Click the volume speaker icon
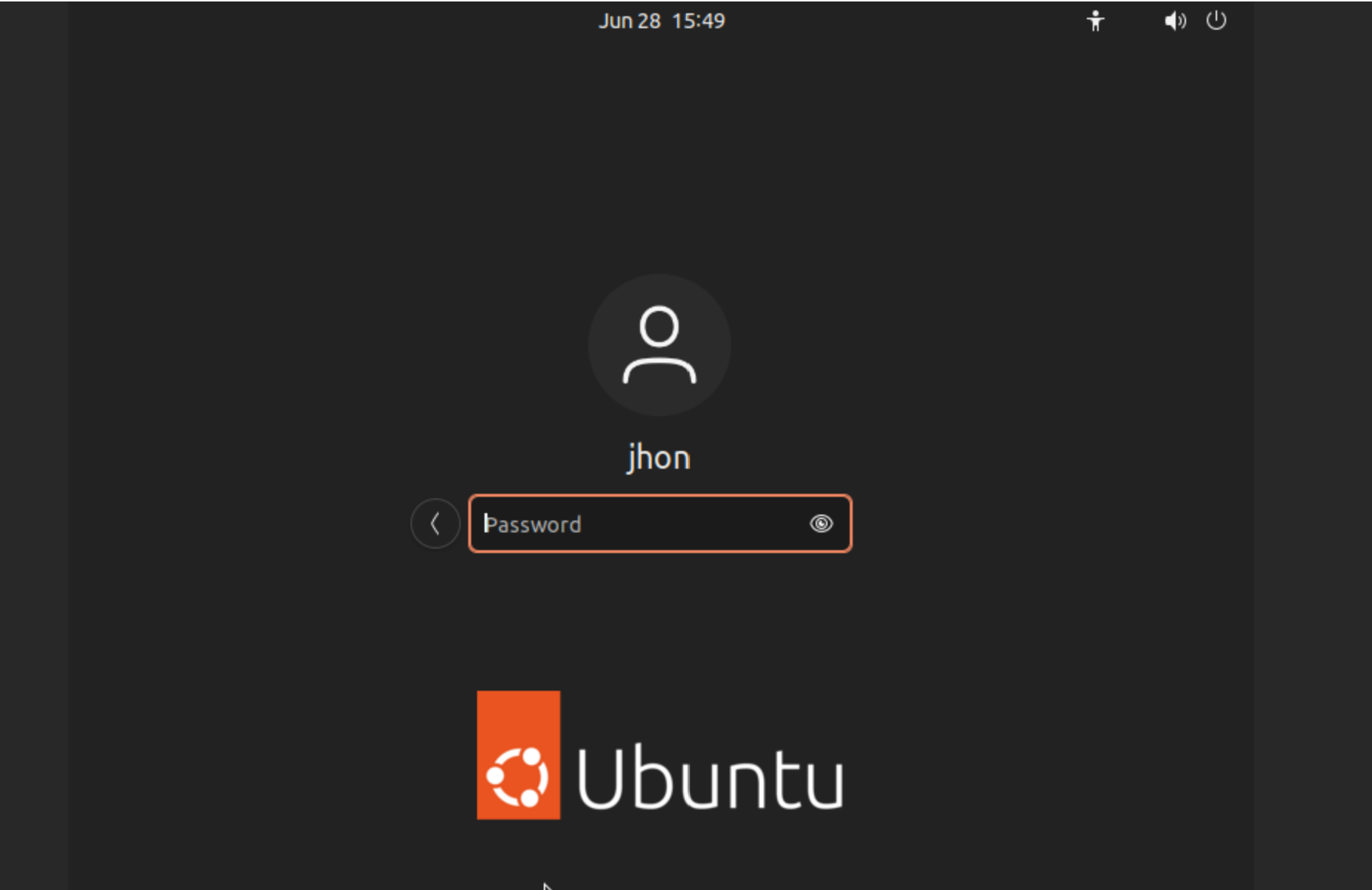The image size is (1372, 890). (1175, 21)
